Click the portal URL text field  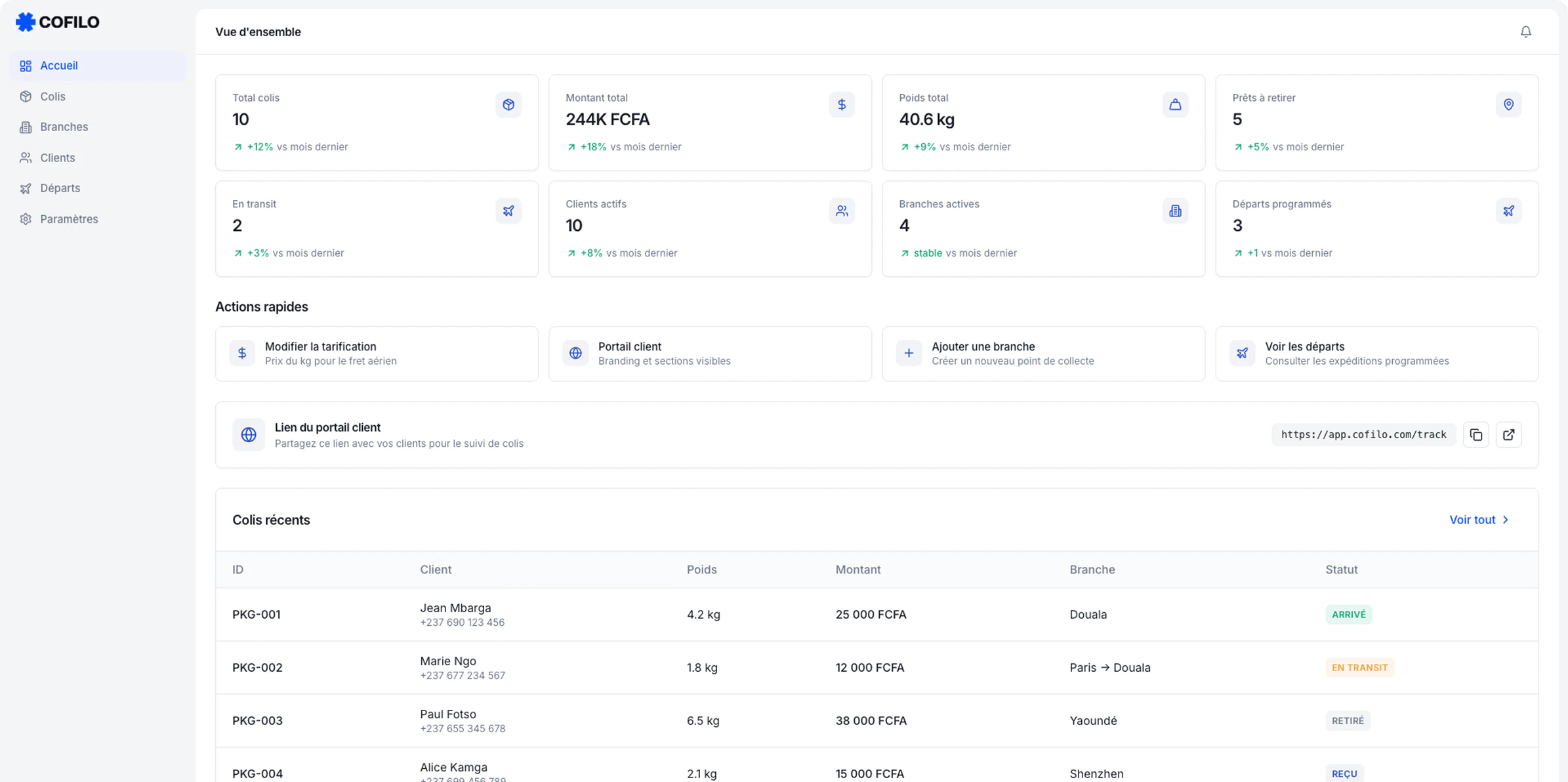pos(1363,434)
